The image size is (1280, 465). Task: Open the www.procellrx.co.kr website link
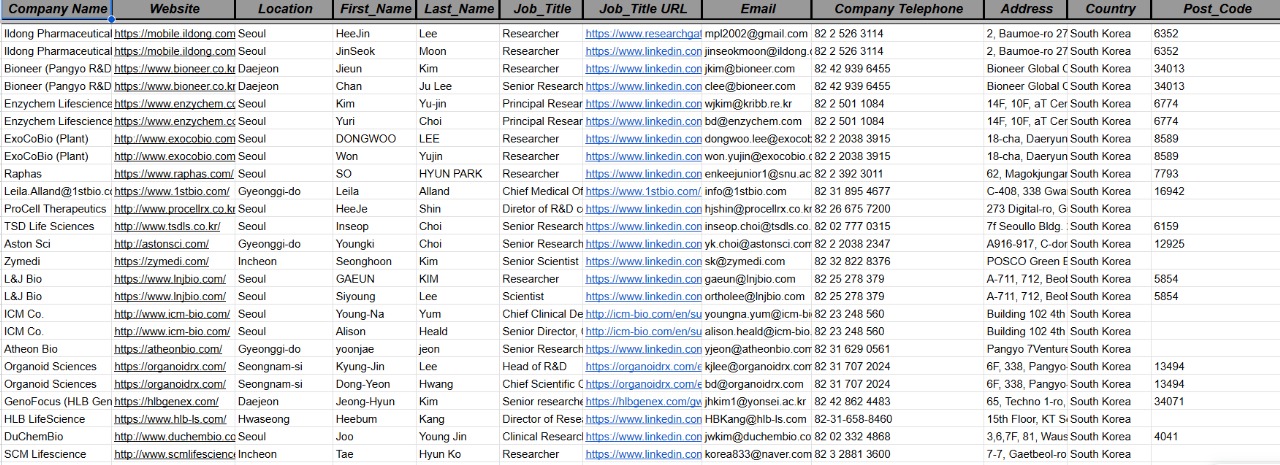pos(175,209)
